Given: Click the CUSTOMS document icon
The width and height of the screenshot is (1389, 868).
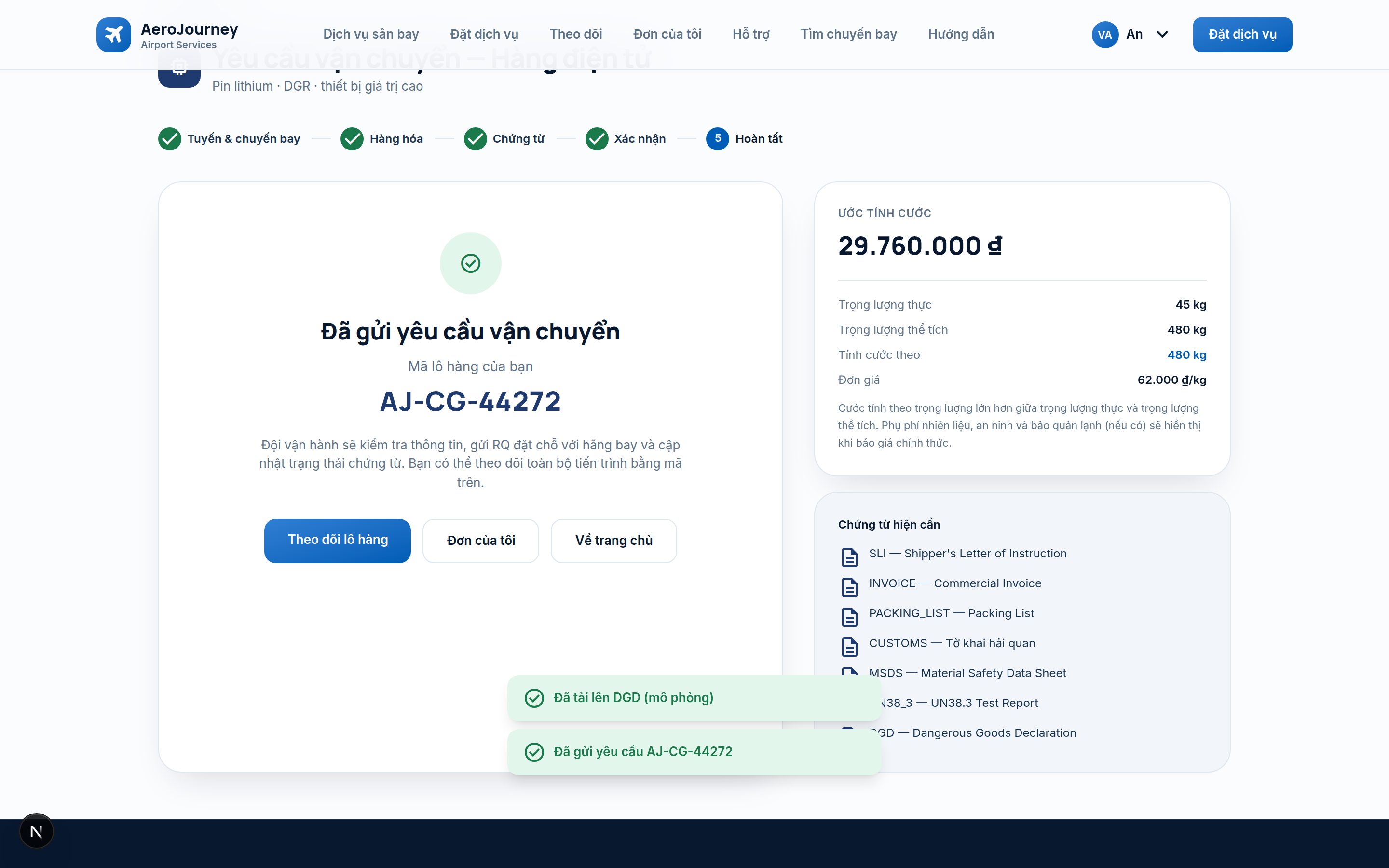Looking at the screenshot, I should pos(849,646).
